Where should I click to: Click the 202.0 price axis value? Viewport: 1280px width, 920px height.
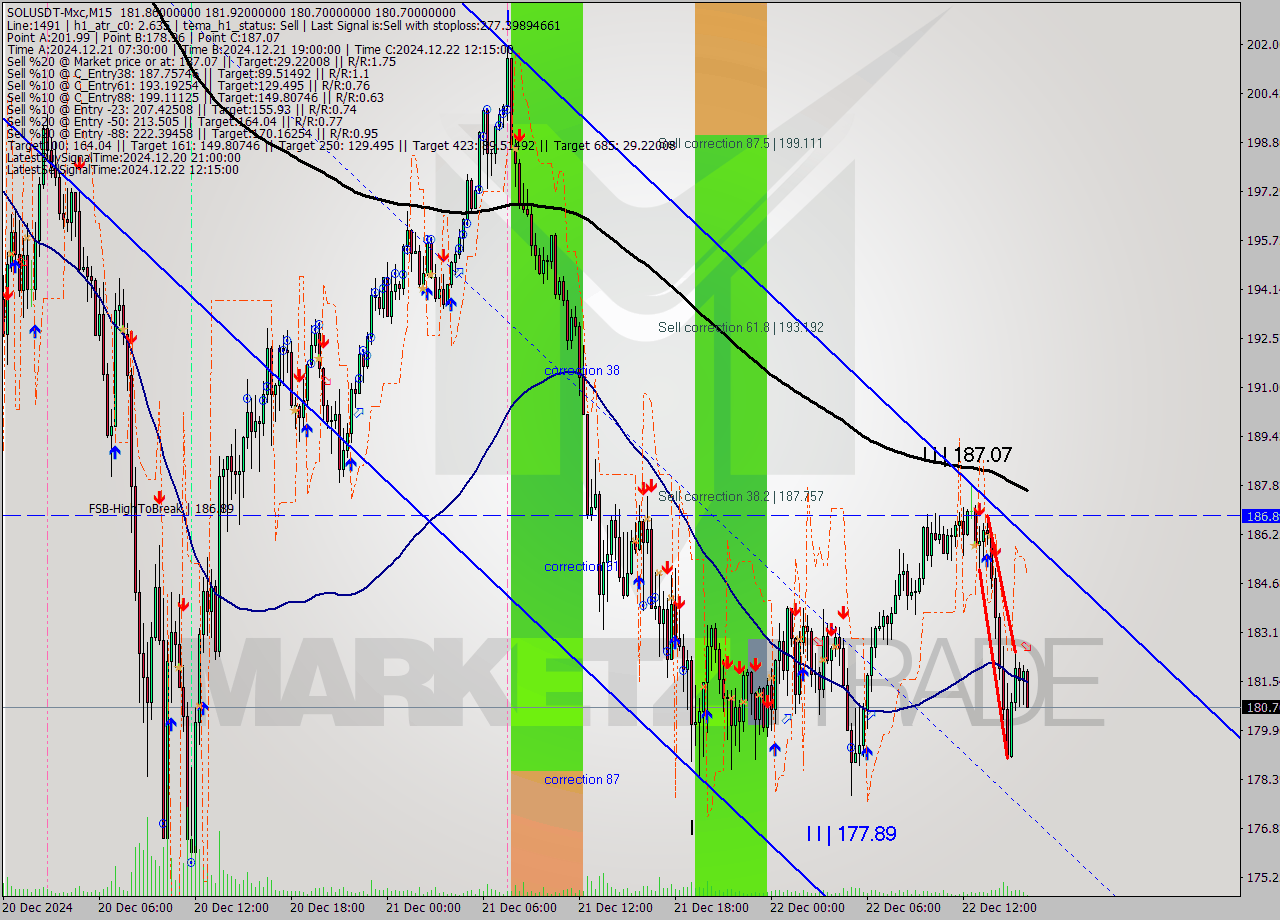tap(1263, 44)
